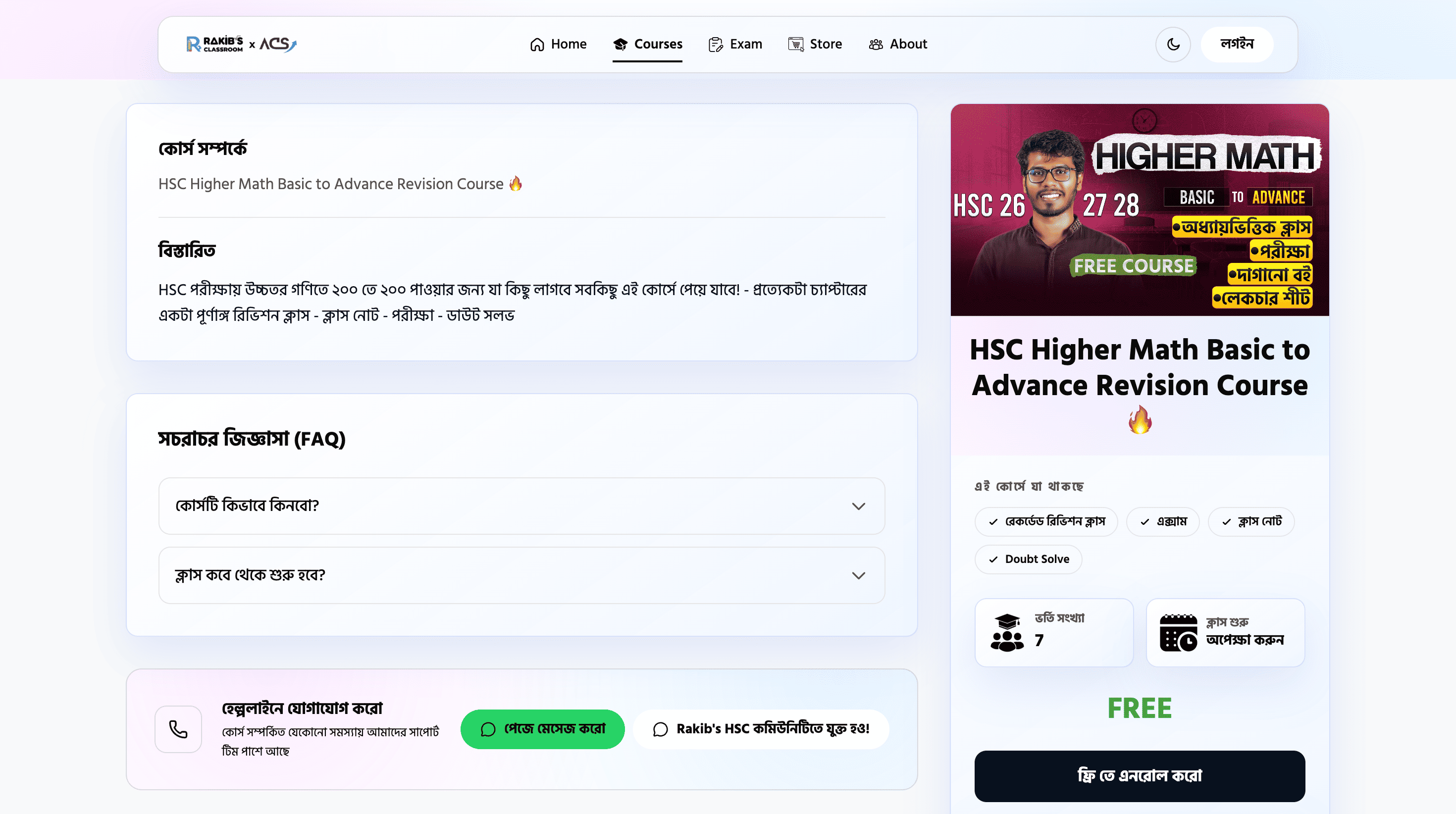Click the green পেজে মেসেজ করো button
Viewport: 1456px width, 814px height.
coord(543,729)
